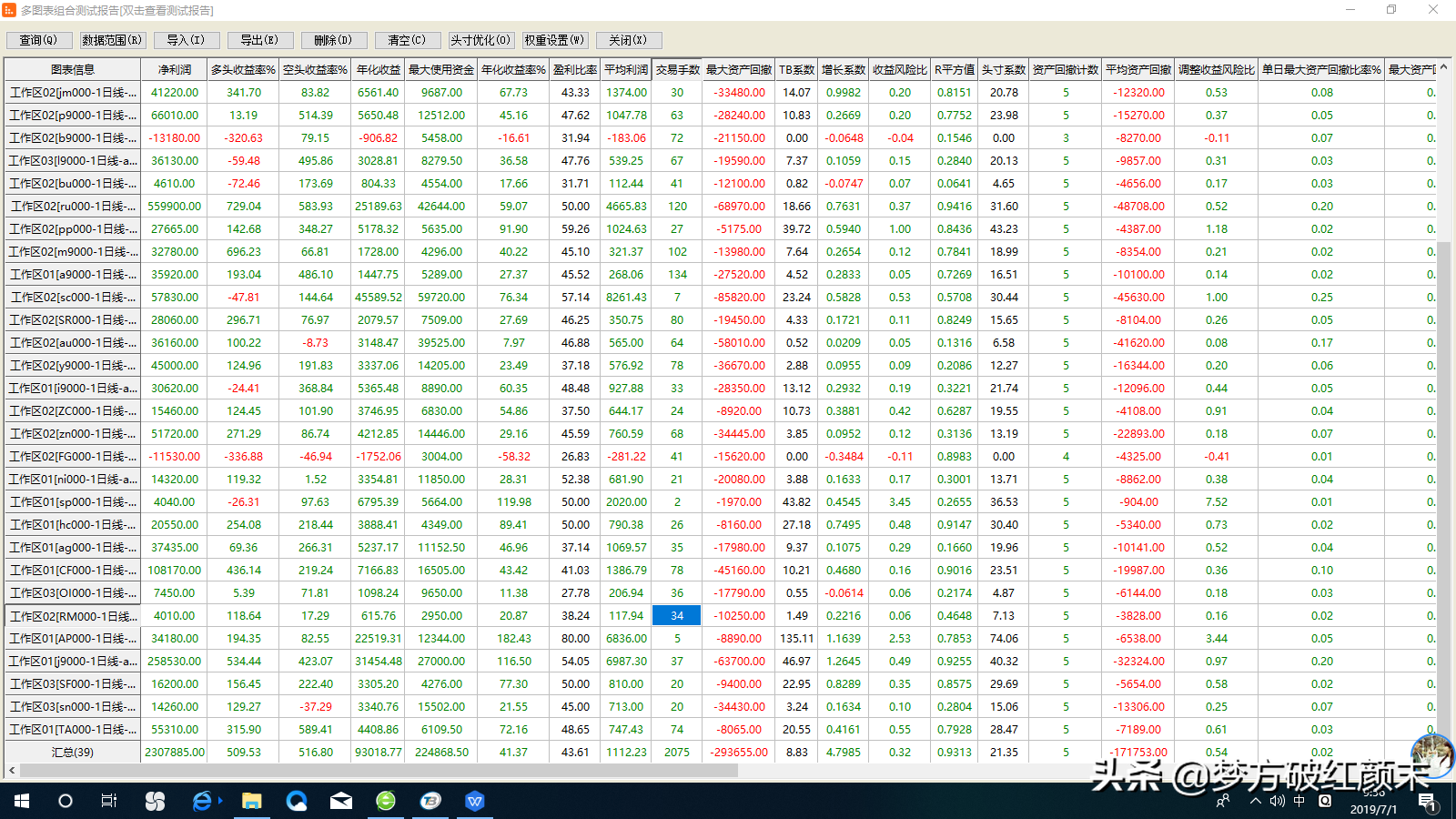
Task: Select the row 工作区01[CF000-1日线
Action: pyautogui.click(x=73, y=570)
